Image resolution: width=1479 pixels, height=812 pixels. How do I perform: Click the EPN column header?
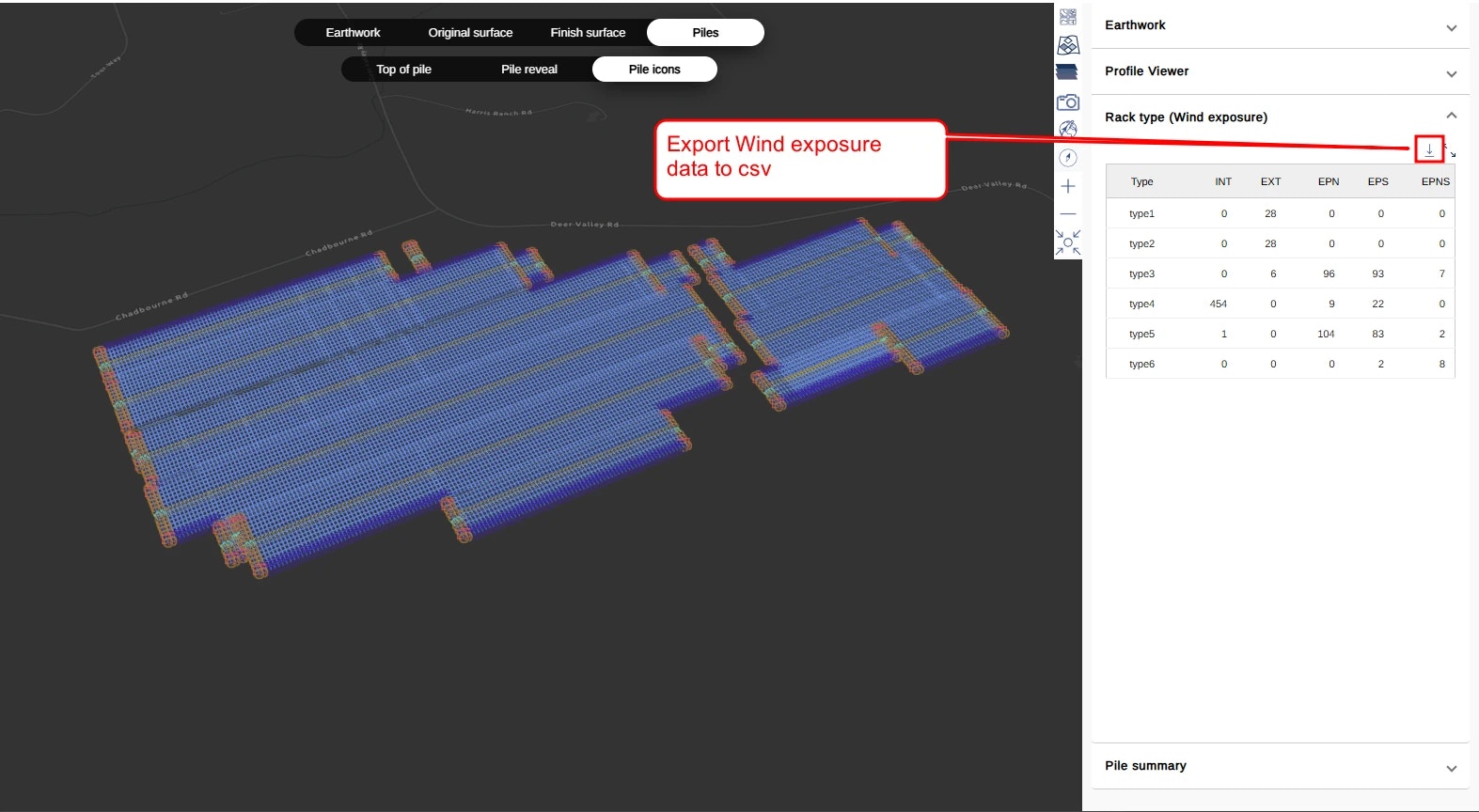(x=1328, y=181)
